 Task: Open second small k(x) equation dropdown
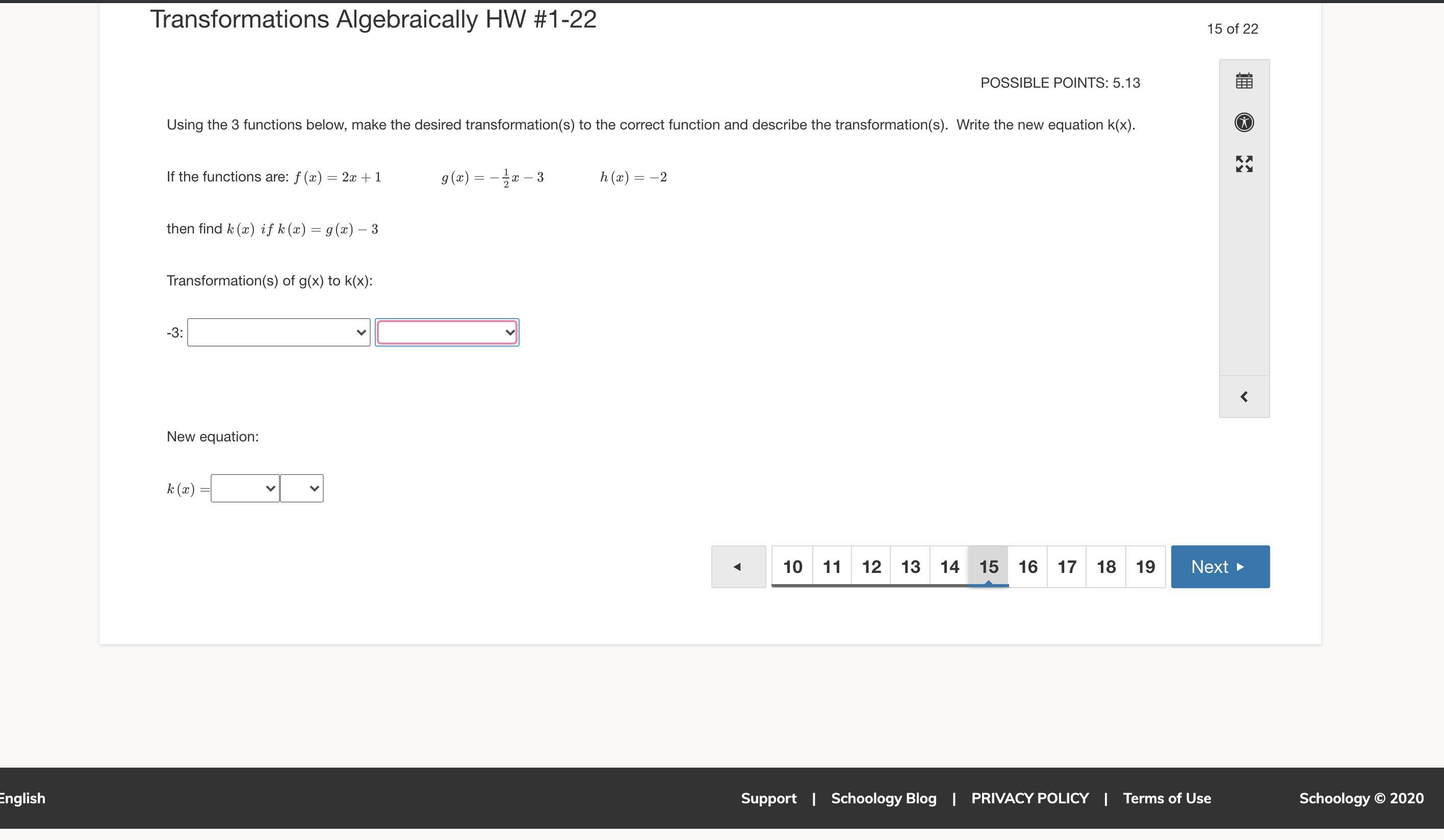pos(301,488)
